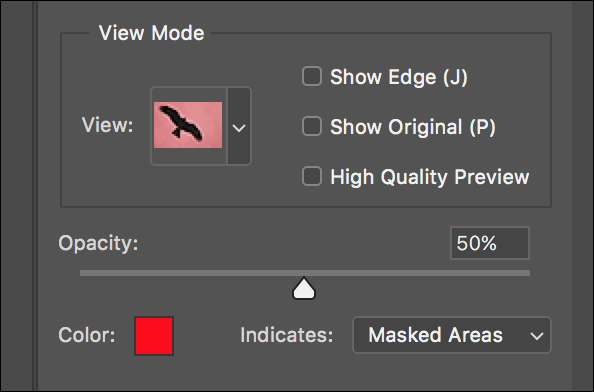Click the Opacity 50% input field
The width and height of the screenshot is (594, 392).
(x=490, y=243)
